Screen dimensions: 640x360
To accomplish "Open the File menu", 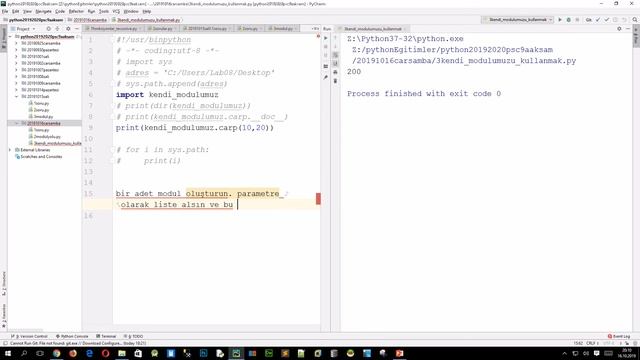I will click(5, 11).
